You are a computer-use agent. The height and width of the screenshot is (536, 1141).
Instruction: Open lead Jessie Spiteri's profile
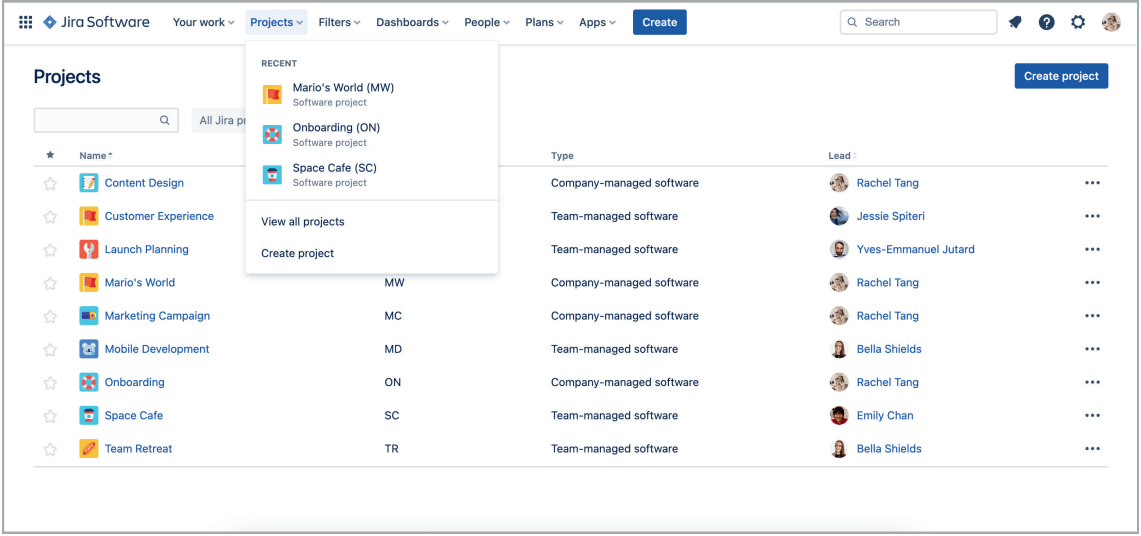point(891,216)
